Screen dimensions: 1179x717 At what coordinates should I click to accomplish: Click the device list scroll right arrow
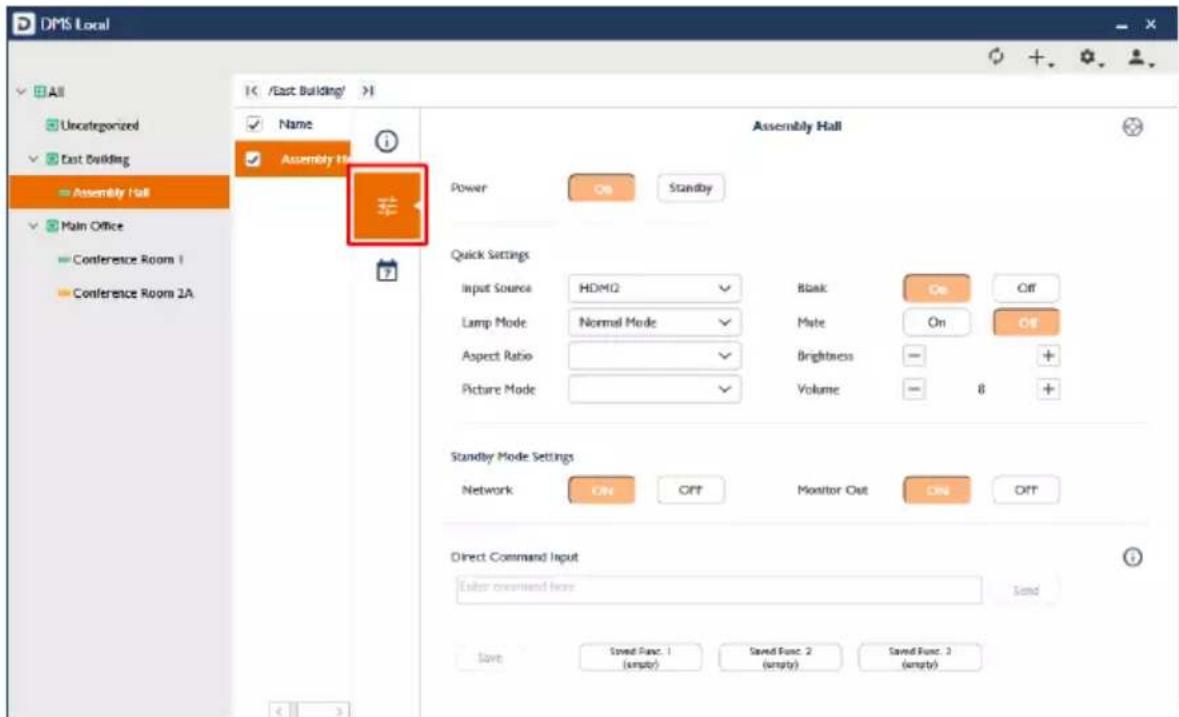coord(339,710)
